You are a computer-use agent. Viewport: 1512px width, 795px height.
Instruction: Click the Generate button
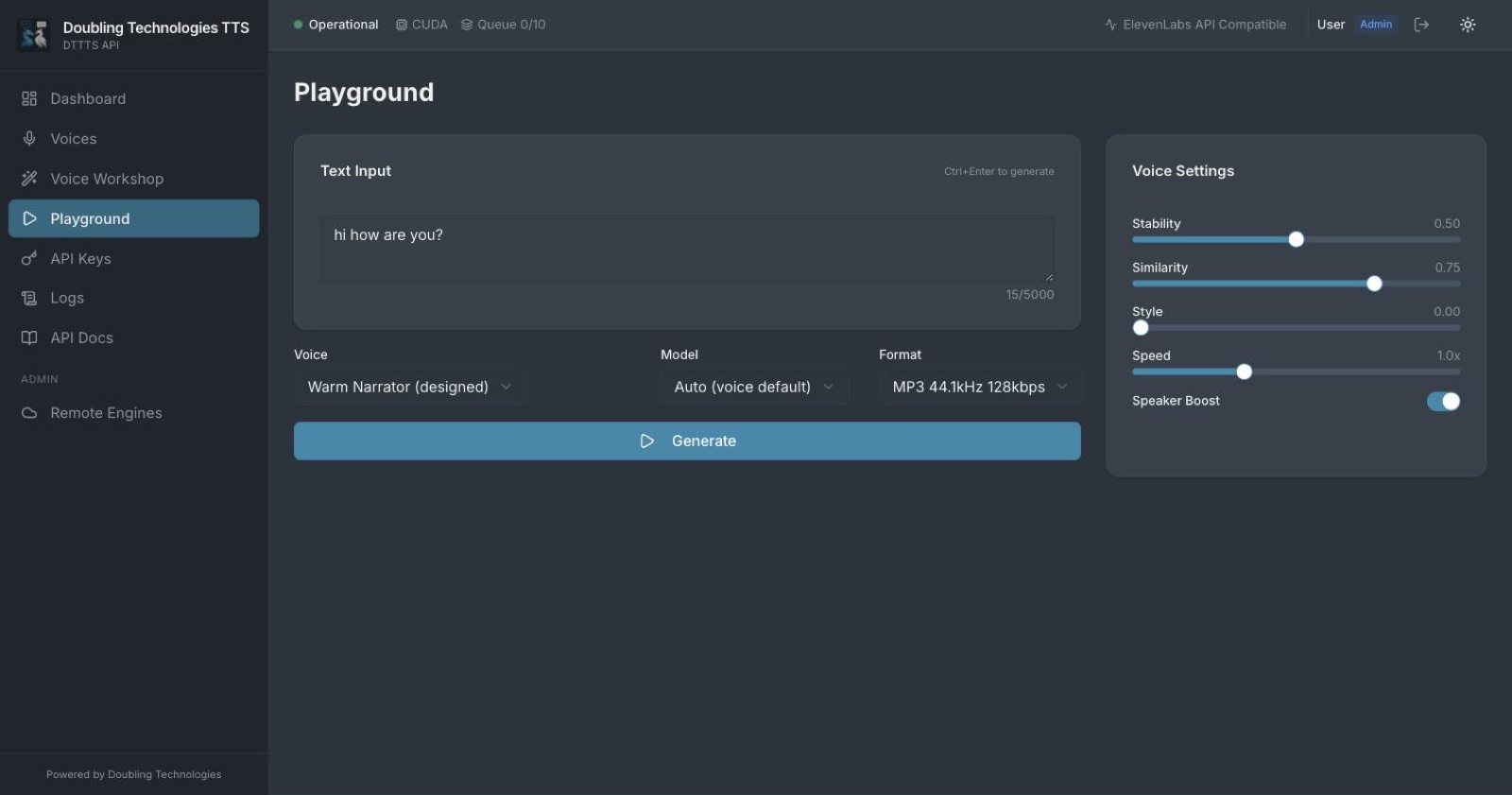[687, 441]
